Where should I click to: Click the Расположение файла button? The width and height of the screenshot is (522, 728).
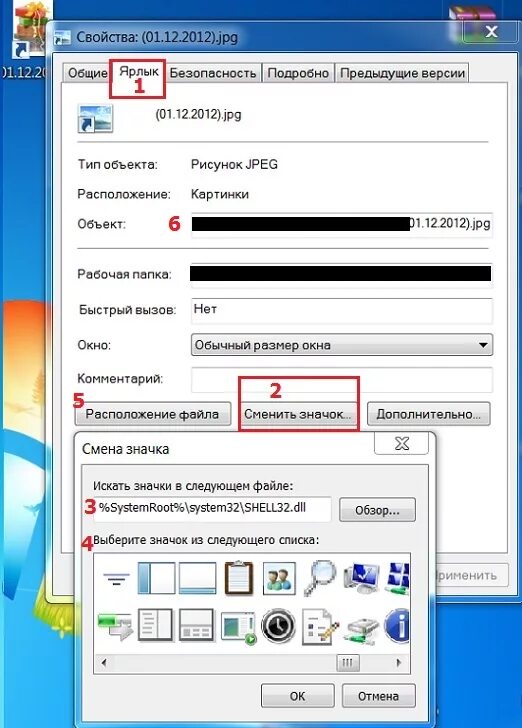point(152,414)
